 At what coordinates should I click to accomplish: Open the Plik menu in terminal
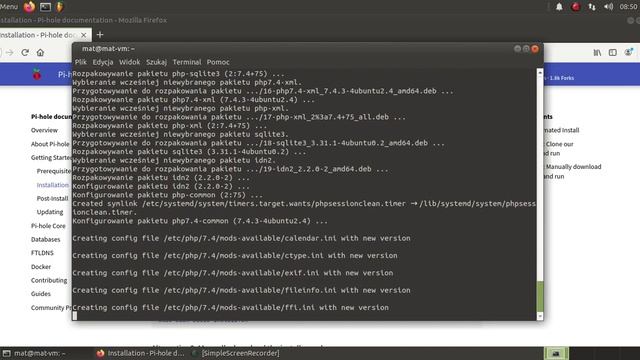click(x=80, y=62)
